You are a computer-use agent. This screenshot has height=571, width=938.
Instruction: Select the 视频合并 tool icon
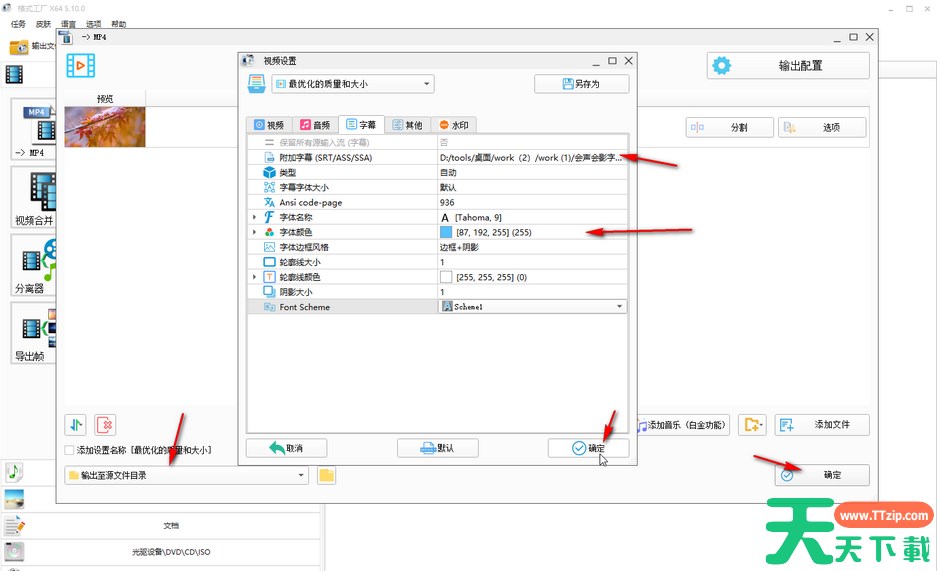click(34, 198)
